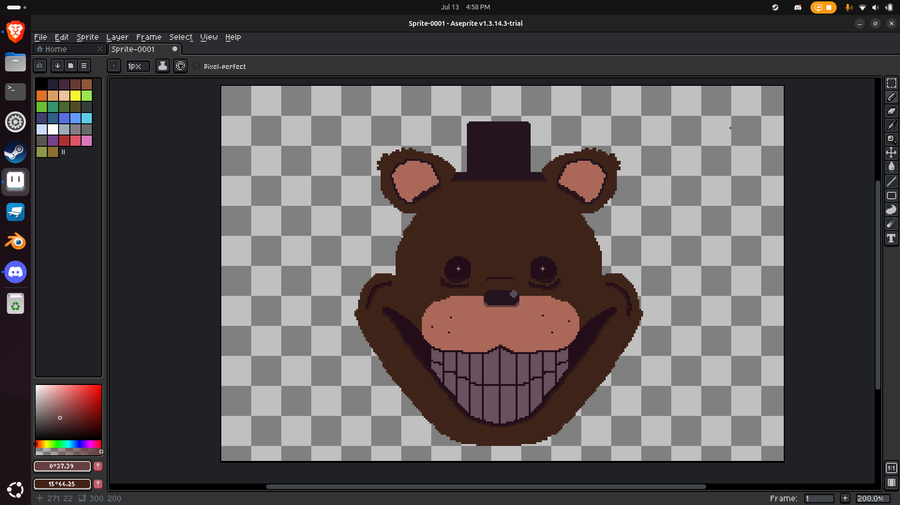Open Discord from the dock

[x=15, y=272]
